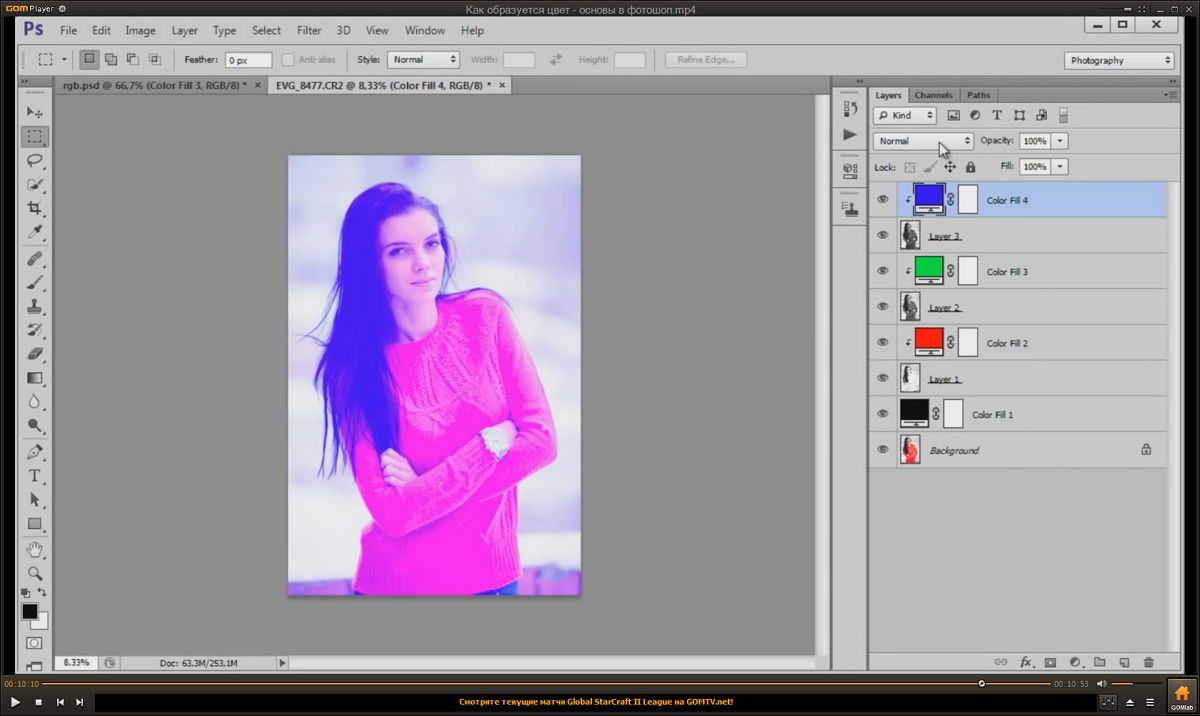Viewport: 1200px width, 716px height.
Task: Expand the Style dropdown in options bar
Action: (x=423, y=60)
